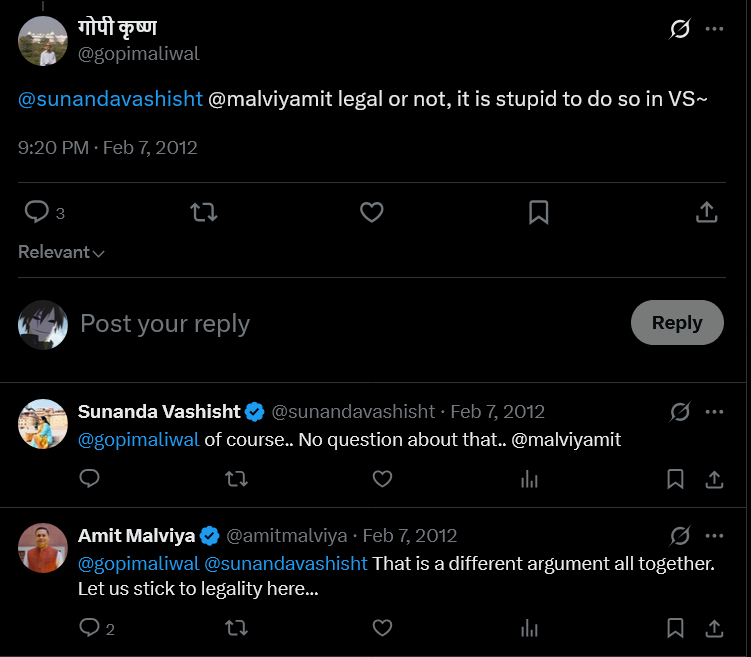This screenshot has width=751, height=657.
Task: View analytics on Sunanda Vashisht's reply
Action: [529, 479]
